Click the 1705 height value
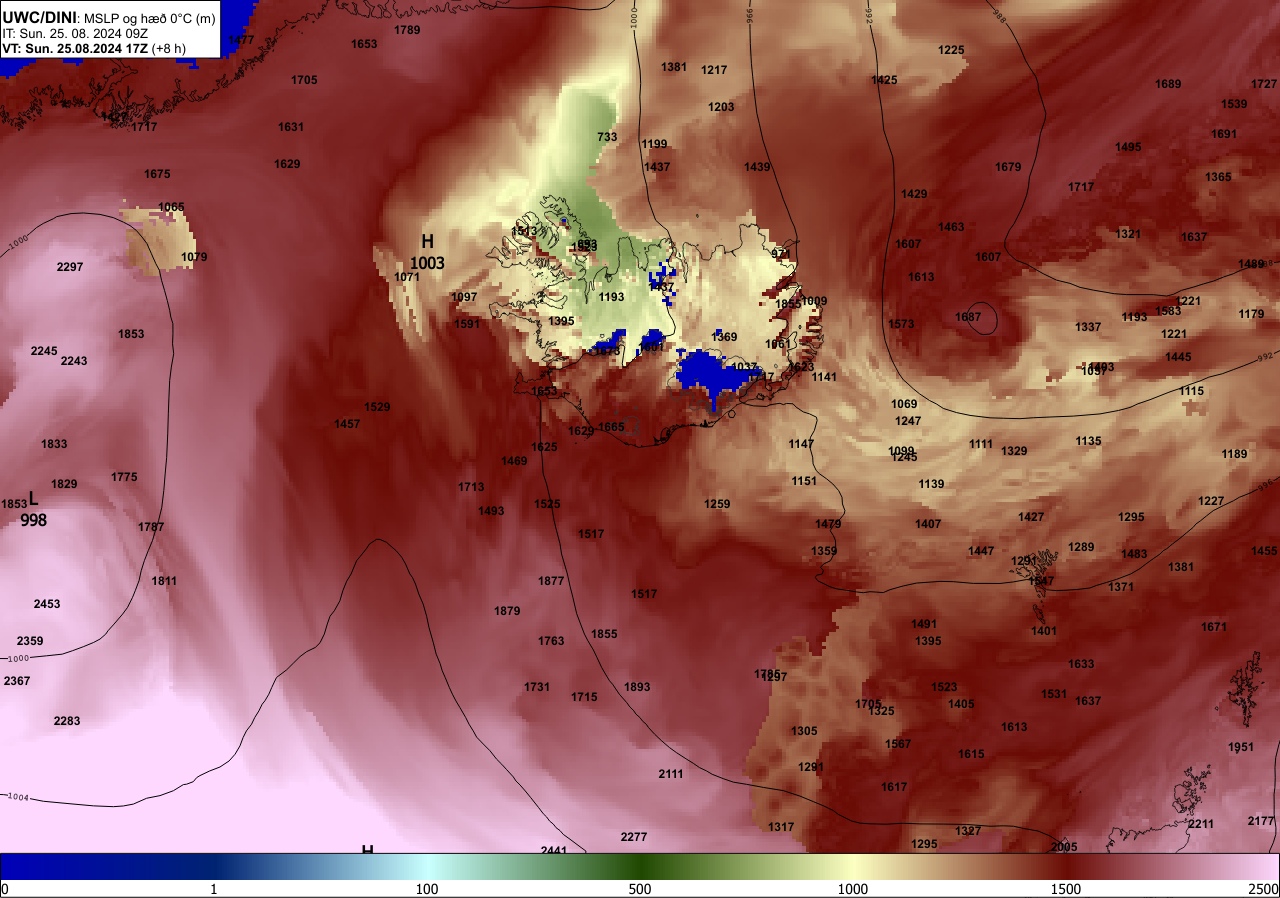The height and width of the screenshot is (898, 1280). coord(304,80)
